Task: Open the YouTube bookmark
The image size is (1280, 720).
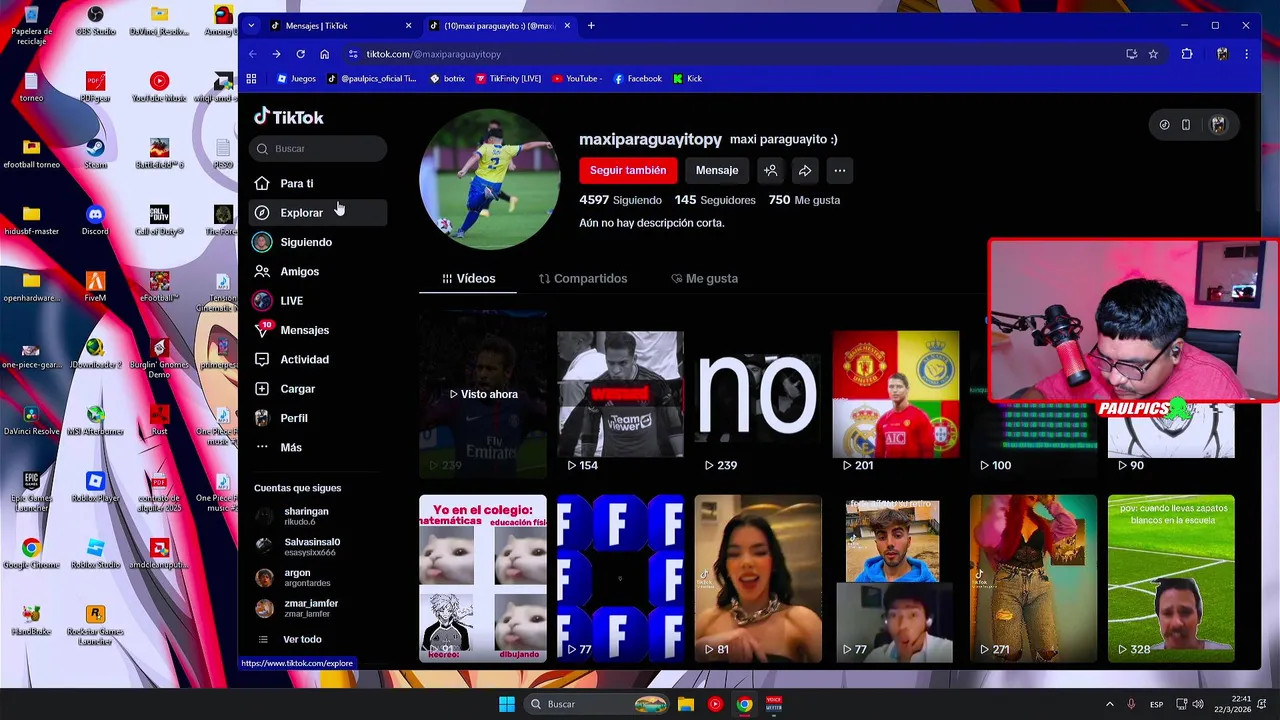Action: 577,78
